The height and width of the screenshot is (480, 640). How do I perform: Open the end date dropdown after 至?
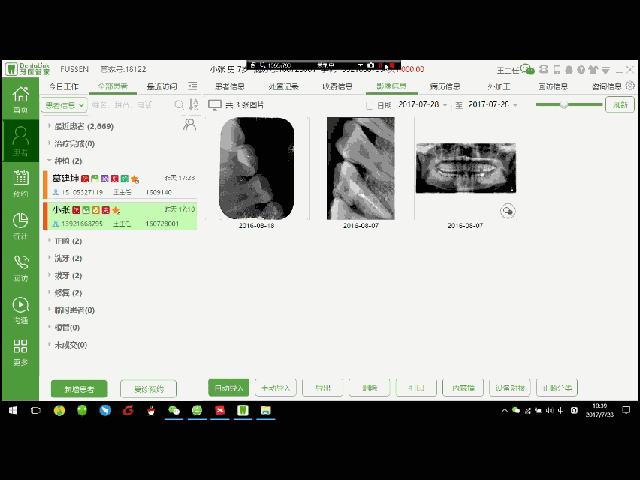point(516,105)
